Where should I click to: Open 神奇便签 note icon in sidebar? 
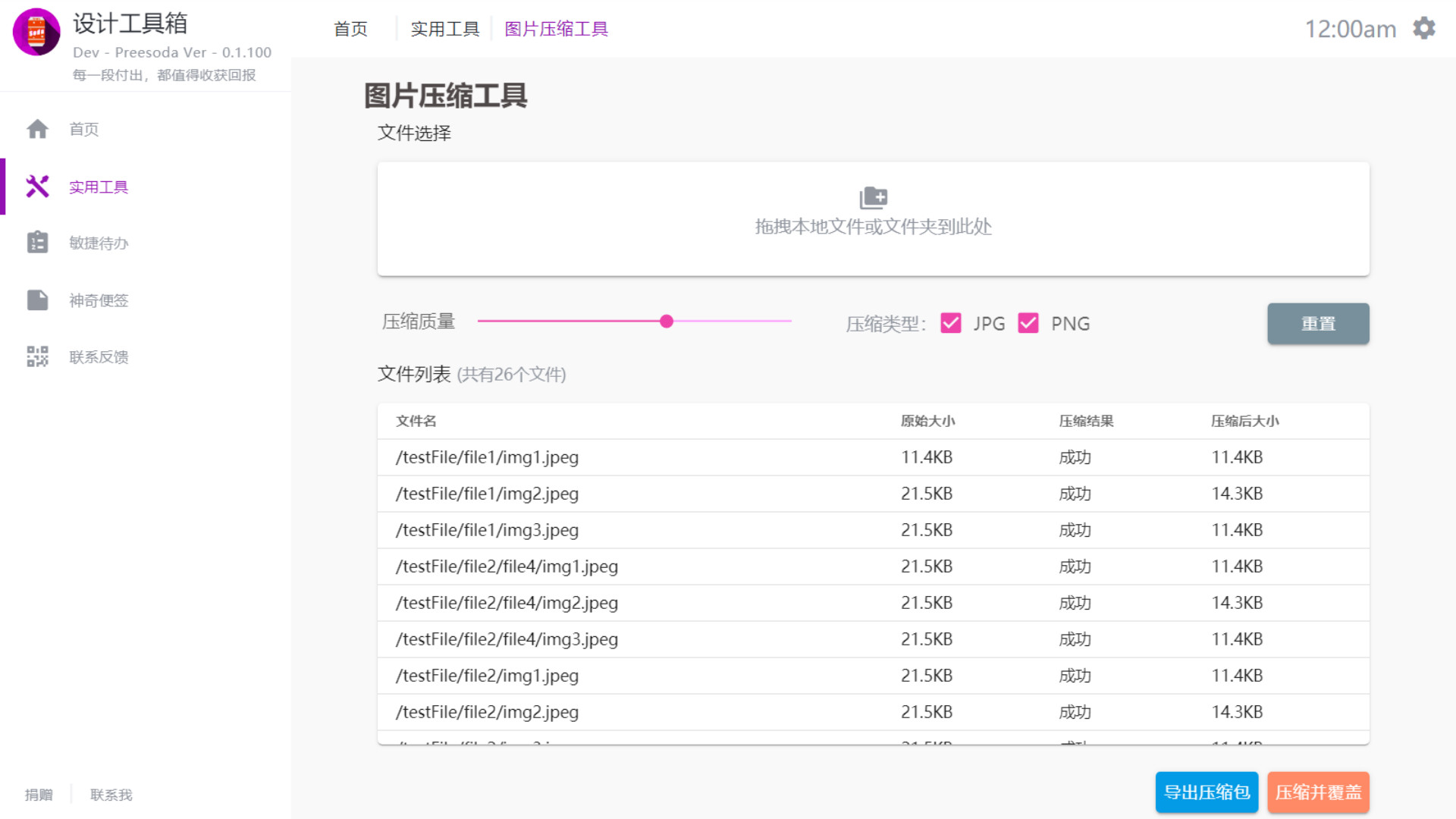coord(36,300)
